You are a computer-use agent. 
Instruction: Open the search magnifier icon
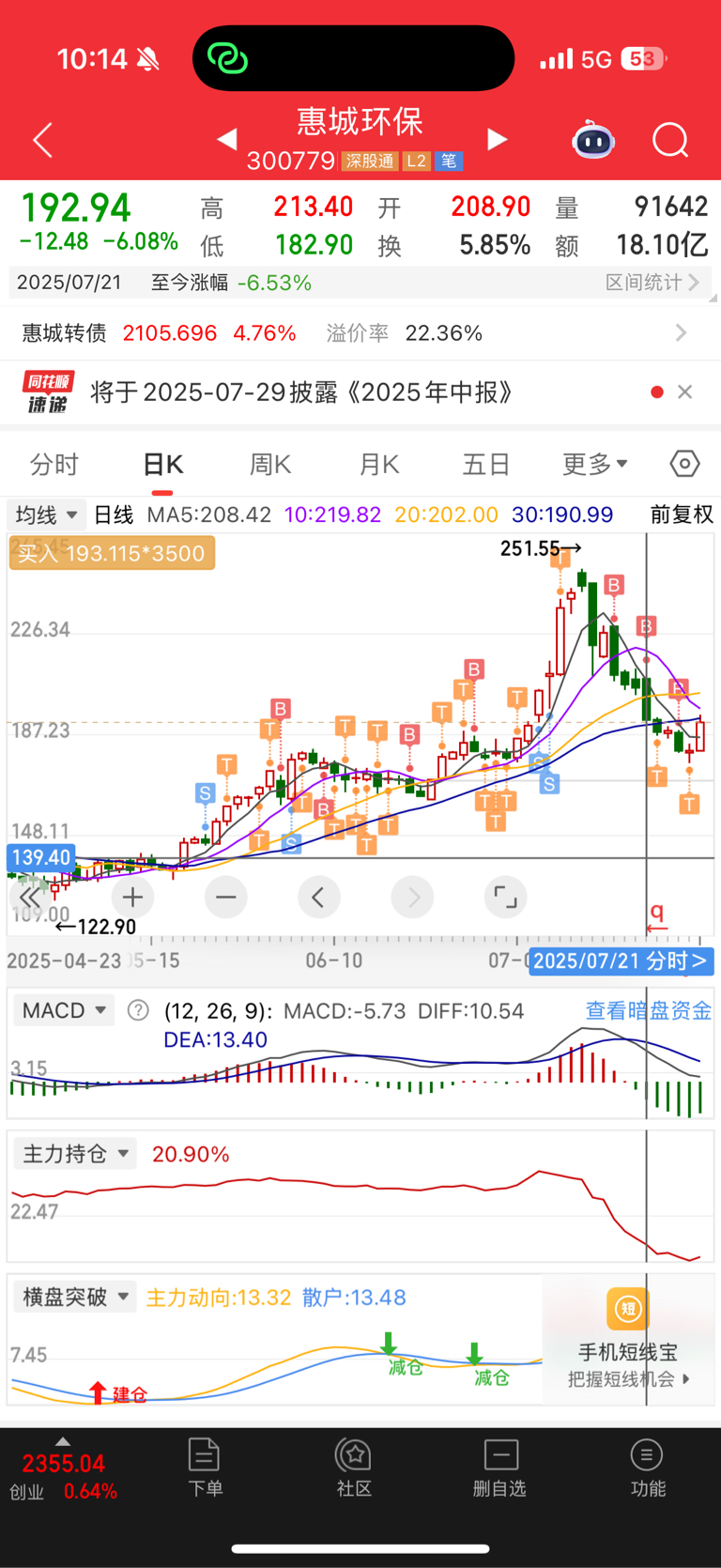tap(670, 141)
